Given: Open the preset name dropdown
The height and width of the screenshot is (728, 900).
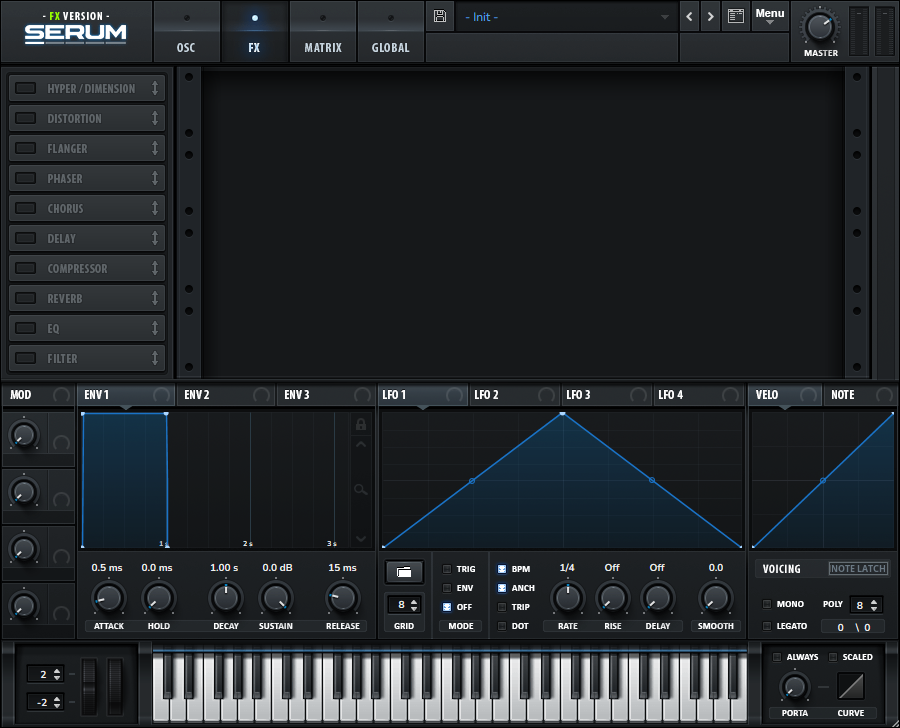Looking at the screenshot, I should pos(566,17).
